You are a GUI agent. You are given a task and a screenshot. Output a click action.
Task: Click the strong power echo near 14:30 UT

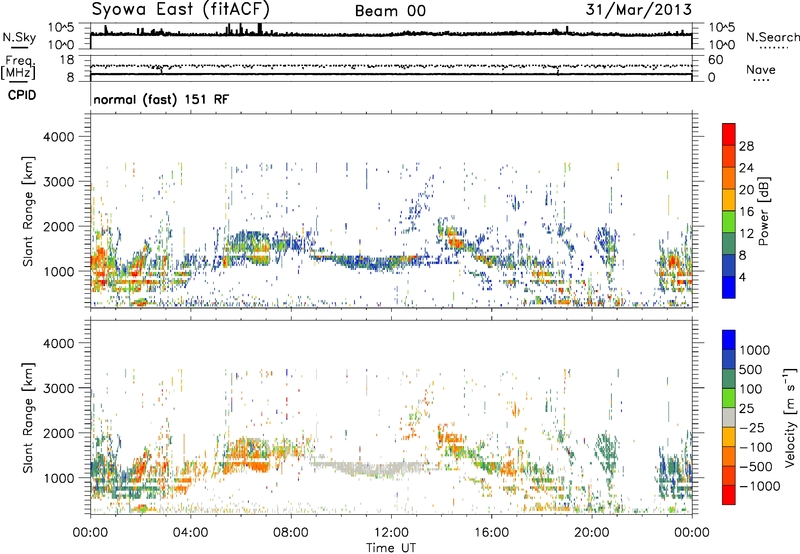coord(454,240)
